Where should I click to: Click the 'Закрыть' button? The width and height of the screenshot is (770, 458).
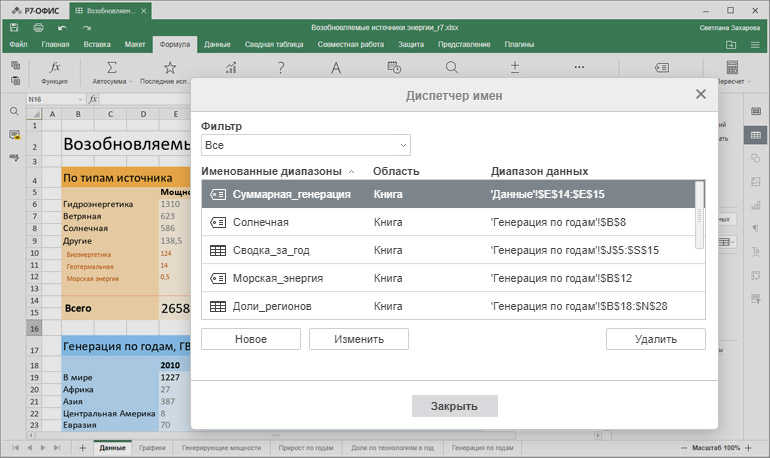pyautogui.click(x=454, y=406)
